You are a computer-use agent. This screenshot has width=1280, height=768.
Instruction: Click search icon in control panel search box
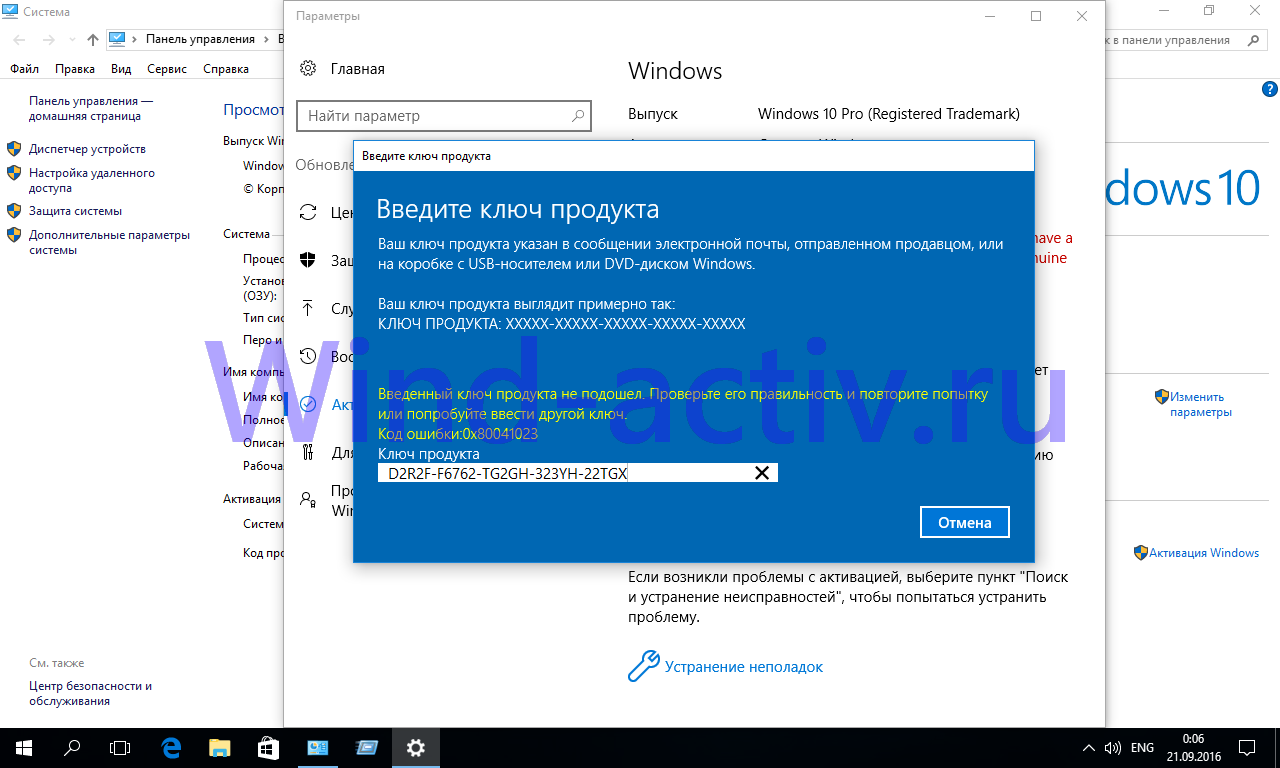point(1253,40)
